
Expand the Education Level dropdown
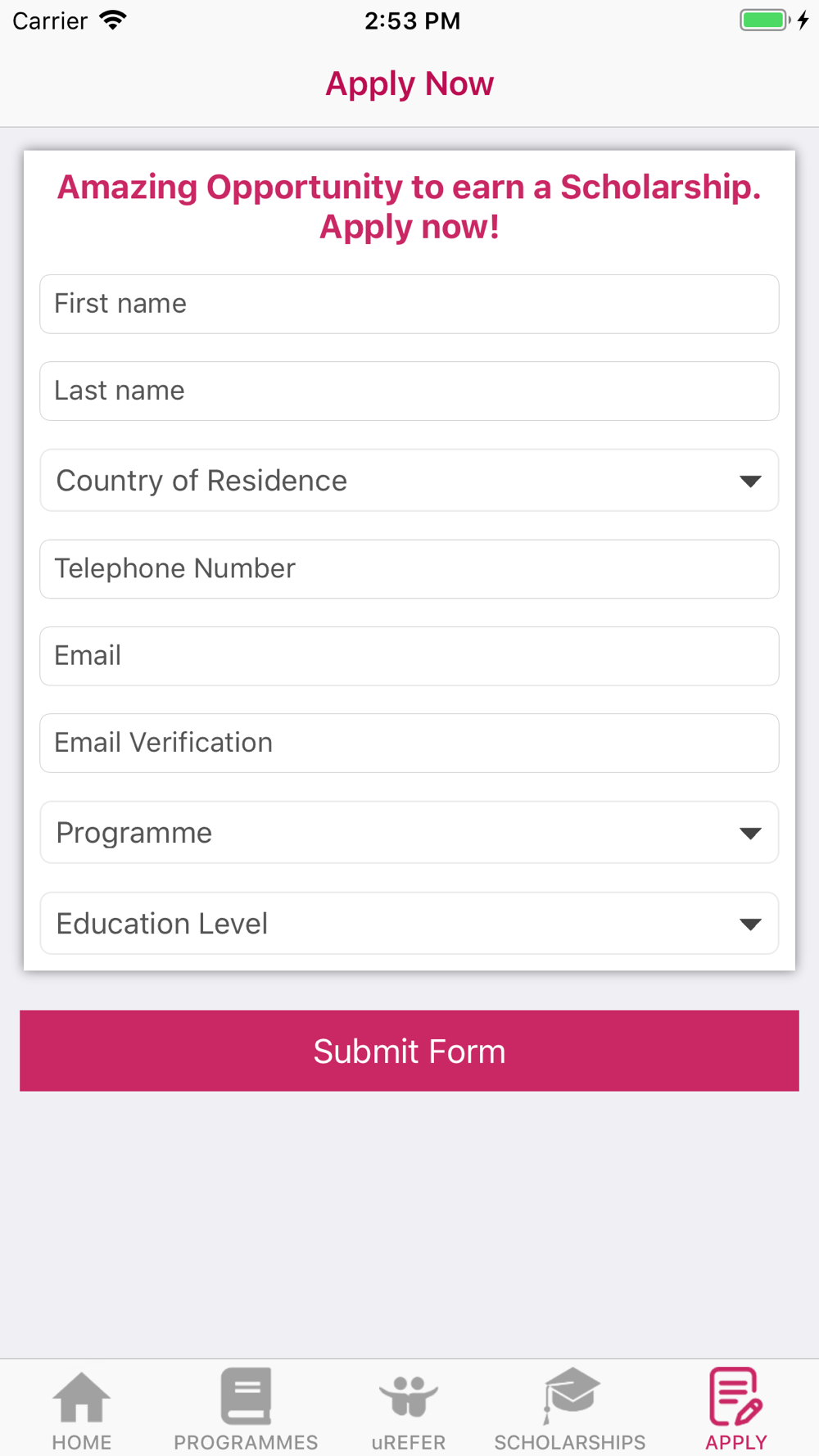(409, 924)
